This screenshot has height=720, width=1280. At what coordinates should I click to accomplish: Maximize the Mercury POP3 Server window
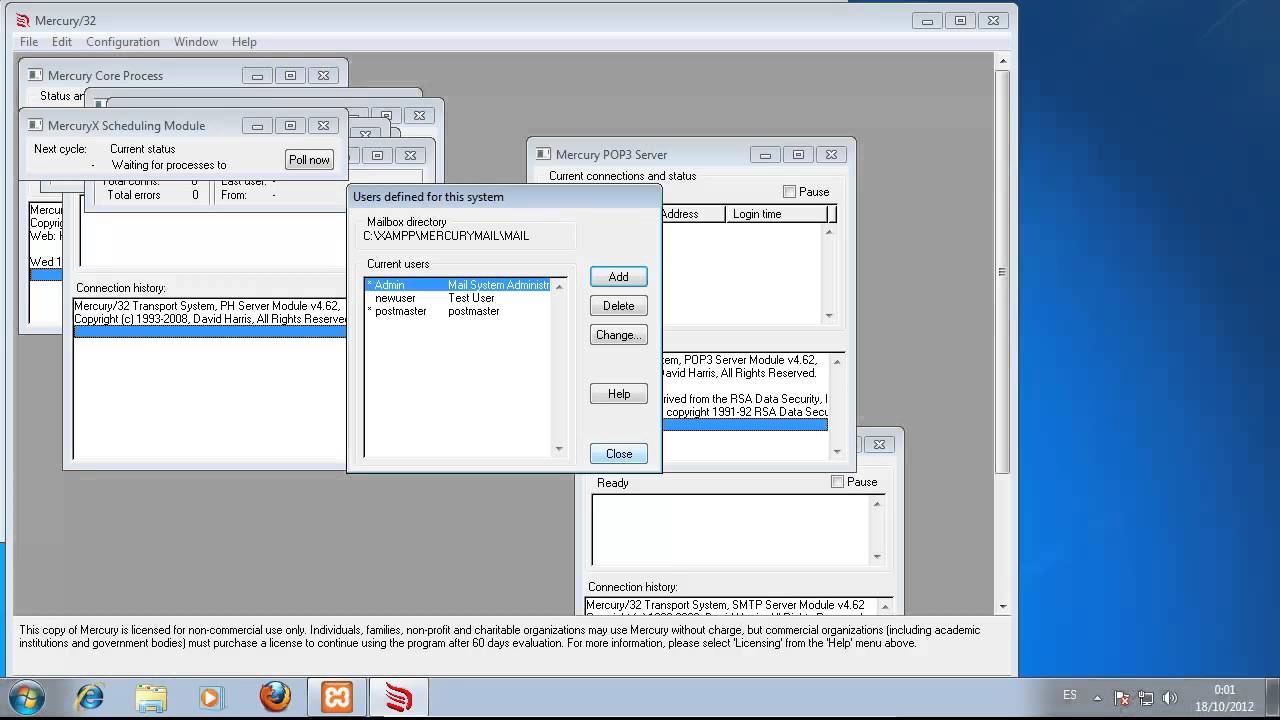point(798,155)
